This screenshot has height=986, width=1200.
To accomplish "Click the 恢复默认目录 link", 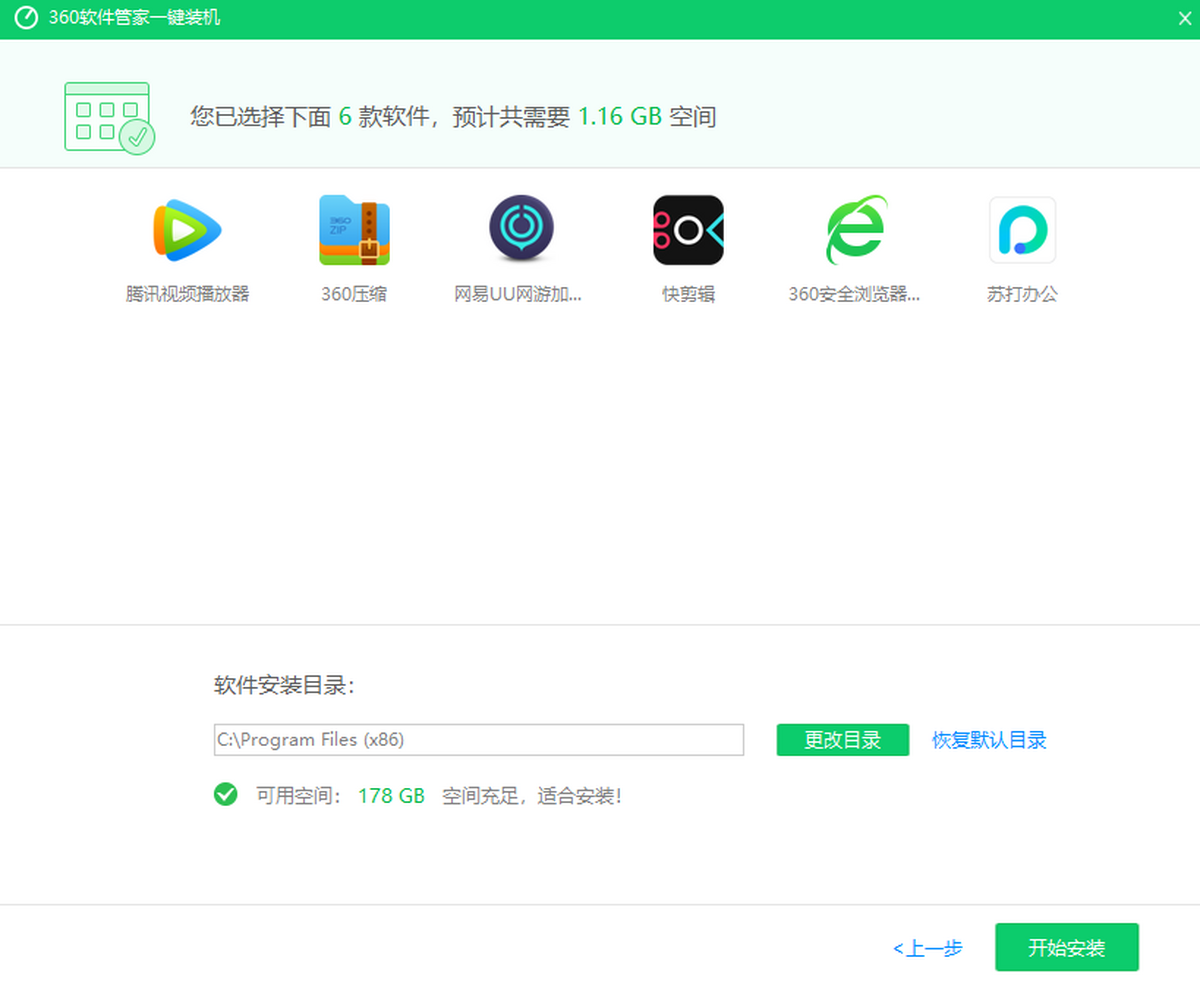I will [990, 740].
